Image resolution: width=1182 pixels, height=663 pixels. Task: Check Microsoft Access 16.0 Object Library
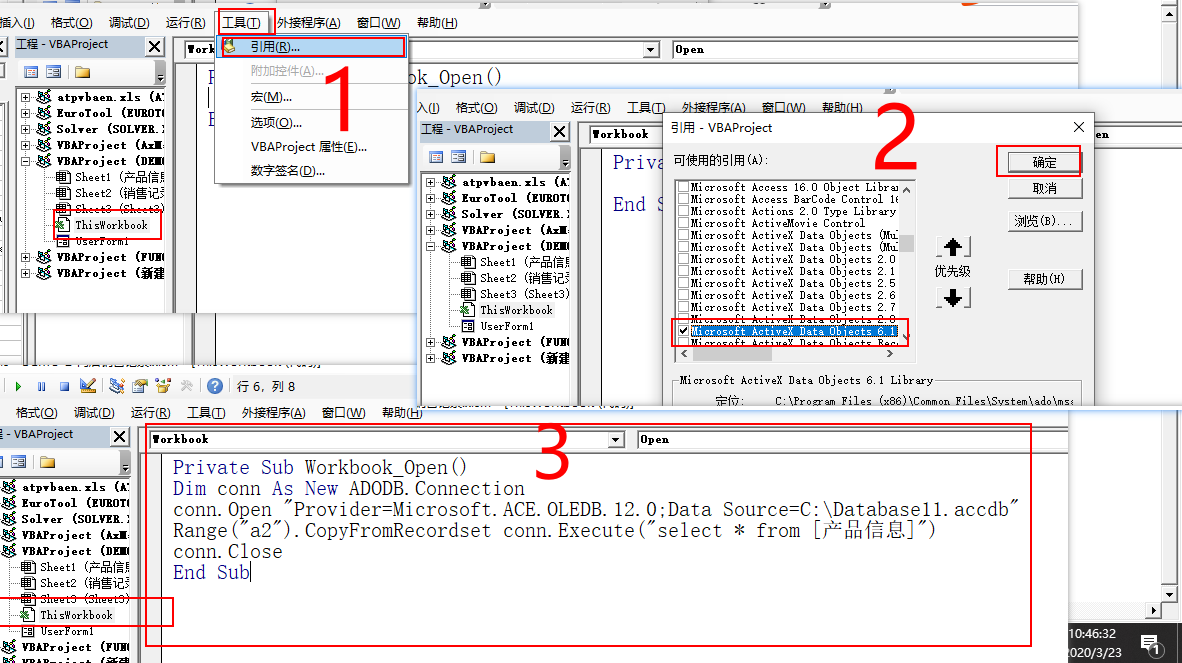click(x=684, y=185)
